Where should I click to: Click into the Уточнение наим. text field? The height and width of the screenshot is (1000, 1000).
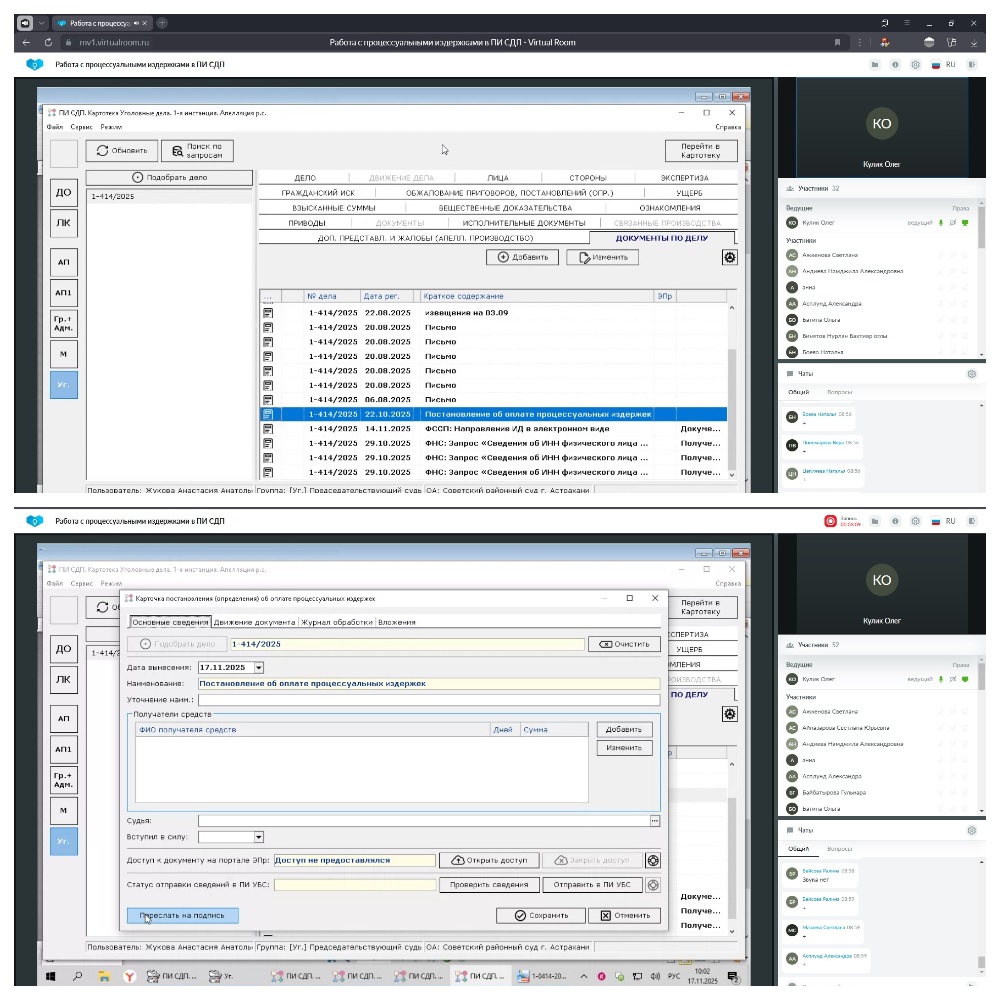(428, 700)
